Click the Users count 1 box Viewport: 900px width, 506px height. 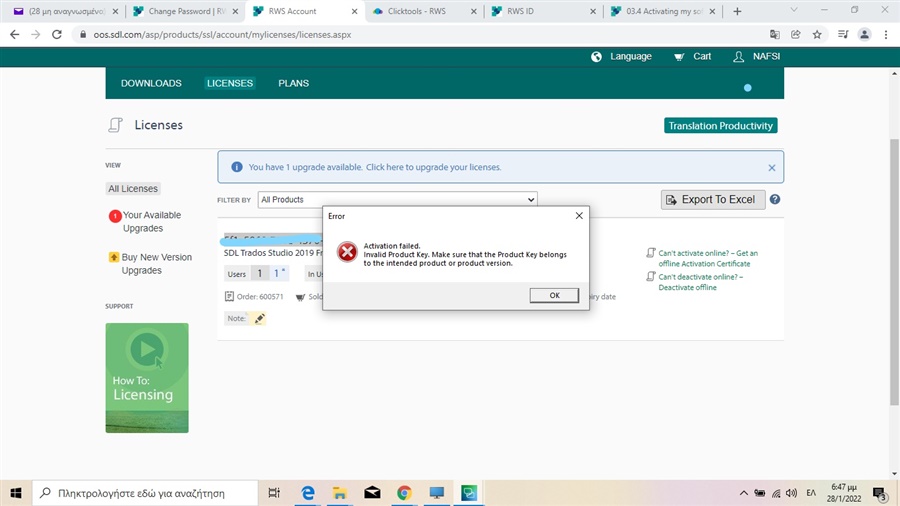click(x=259, y=274)
